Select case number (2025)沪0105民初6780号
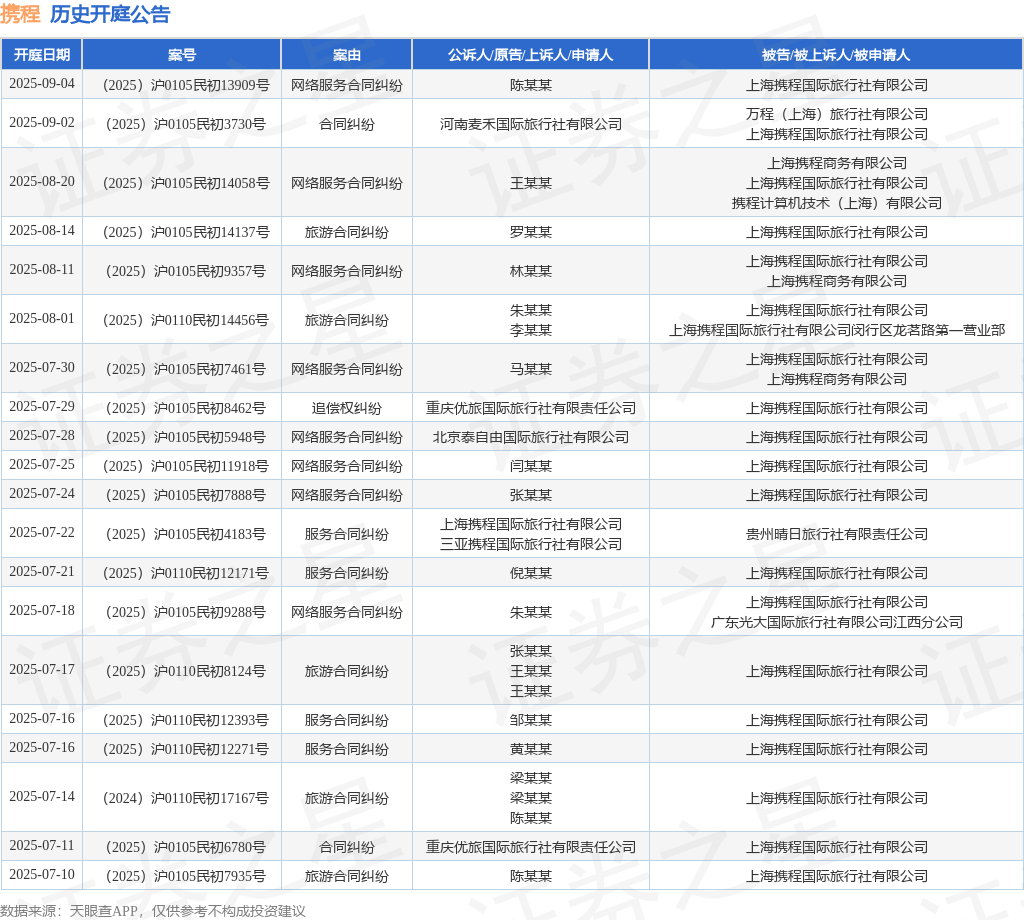 [x=186, y=847]
